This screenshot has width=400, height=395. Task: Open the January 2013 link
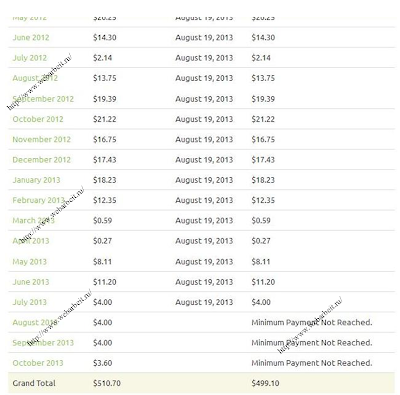[36, 180]
